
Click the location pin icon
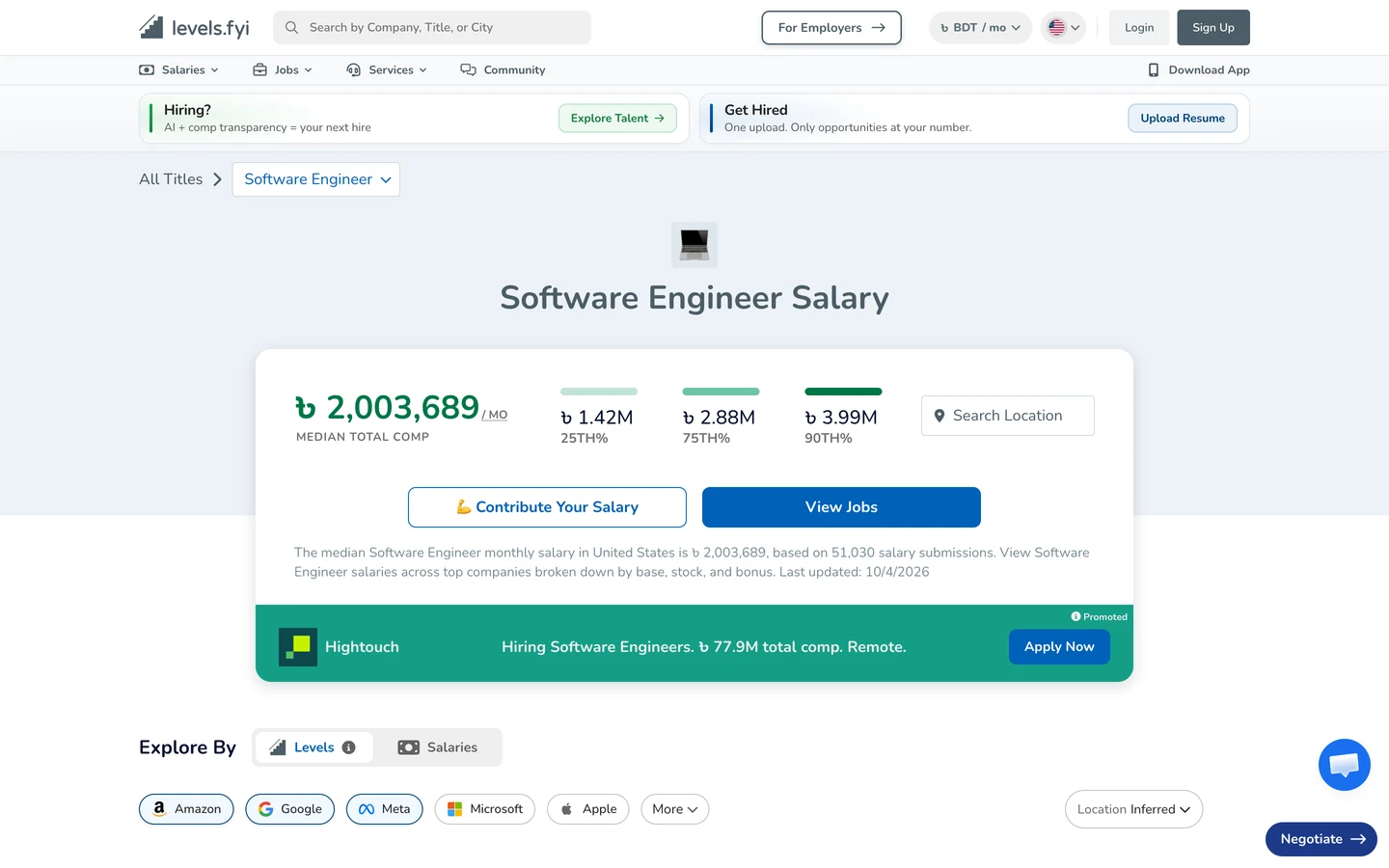(x=940, y=416)
